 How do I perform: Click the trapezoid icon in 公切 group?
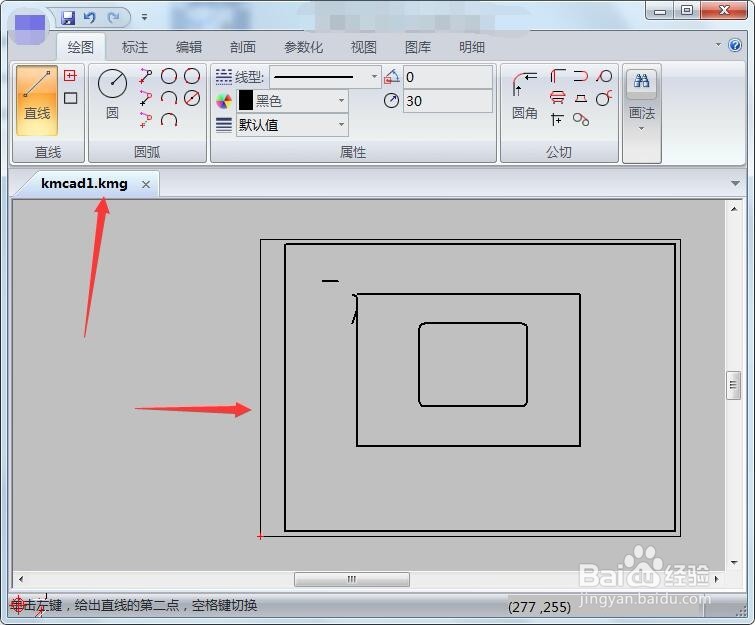click(581, 98)
